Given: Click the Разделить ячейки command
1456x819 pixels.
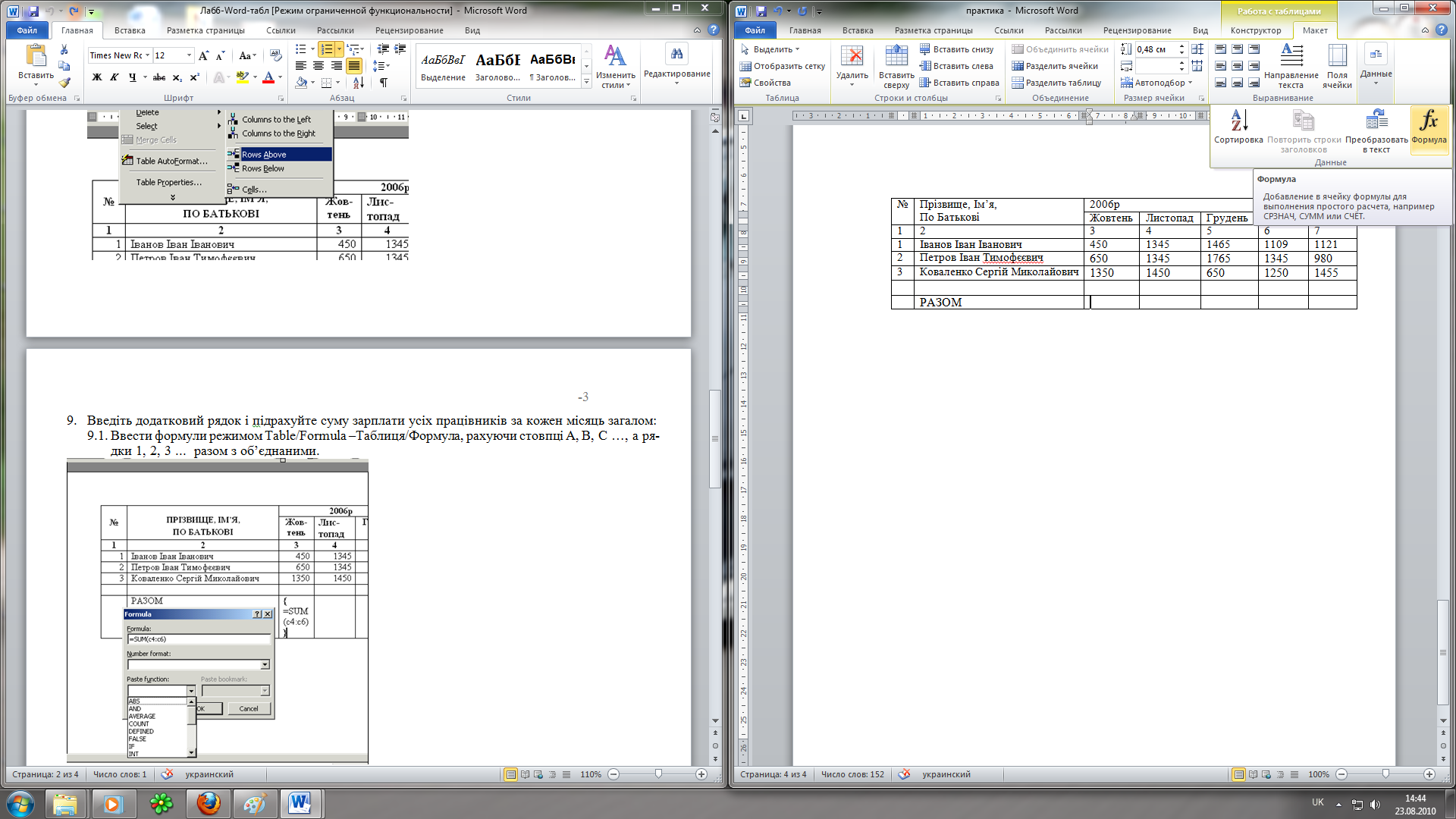Looking at the screenshot, I should 1055,66.
